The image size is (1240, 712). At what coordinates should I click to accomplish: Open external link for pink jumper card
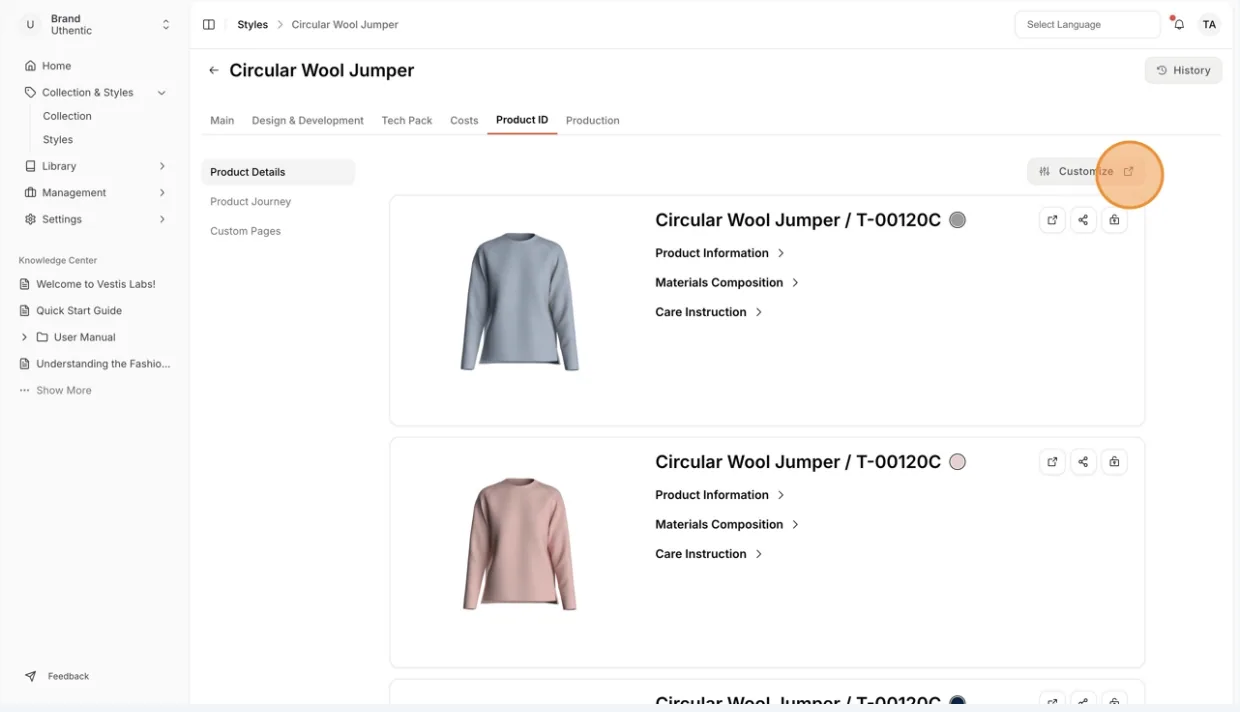(1052, 462)
